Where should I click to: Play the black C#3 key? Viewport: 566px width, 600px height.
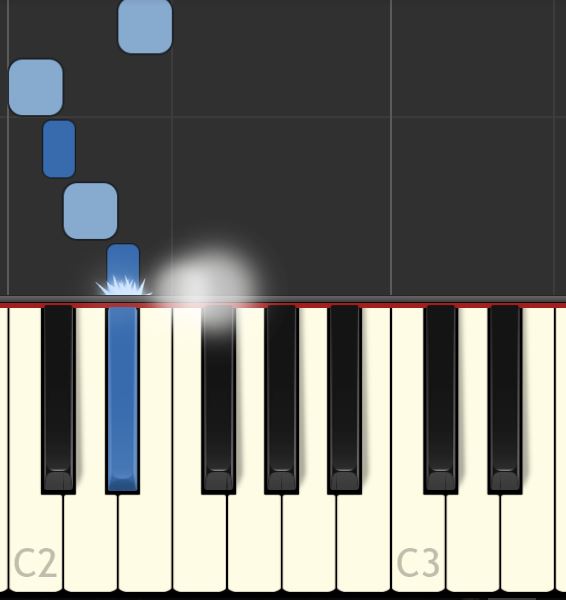(440, 398)
